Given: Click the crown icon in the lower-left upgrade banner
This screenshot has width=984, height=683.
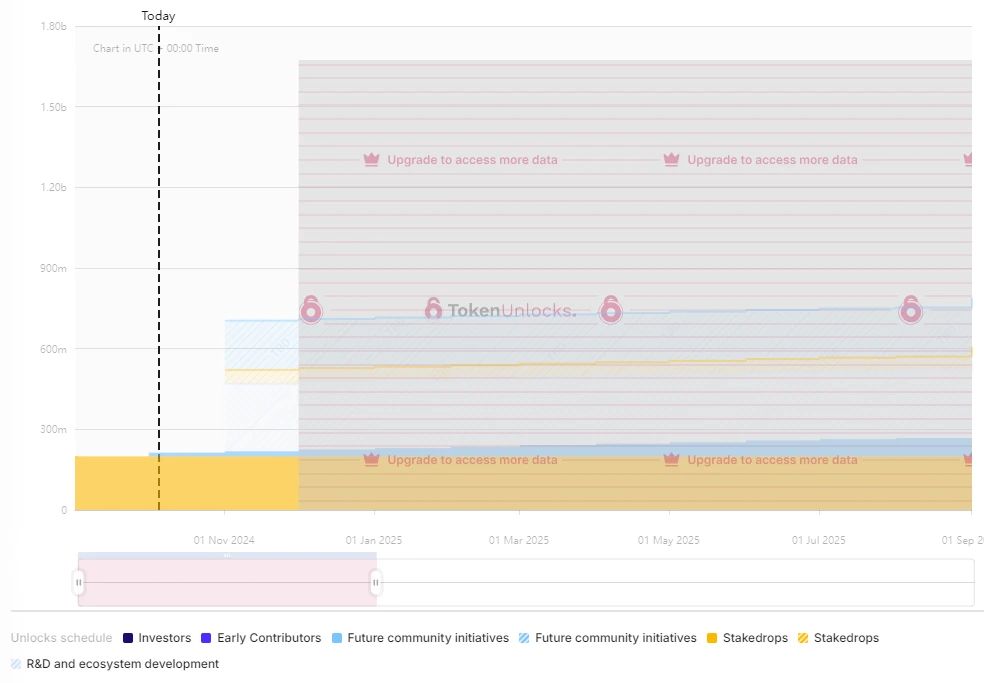Looking at the screenshot, I should [371, 460].
